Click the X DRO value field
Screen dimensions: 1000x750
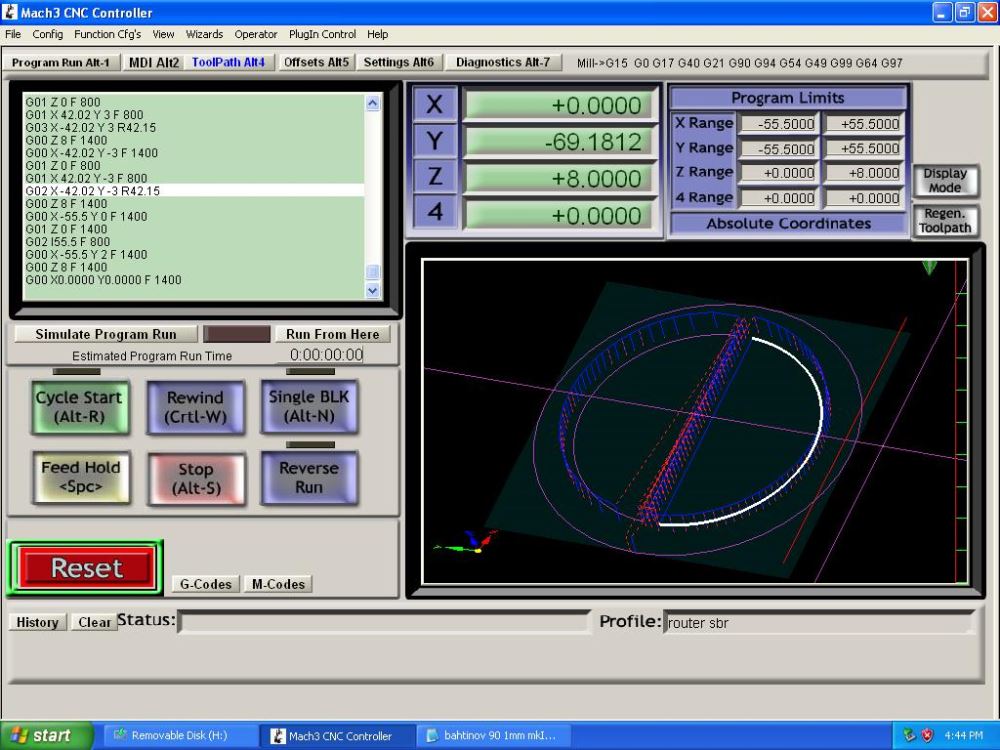tap(559, 105)
